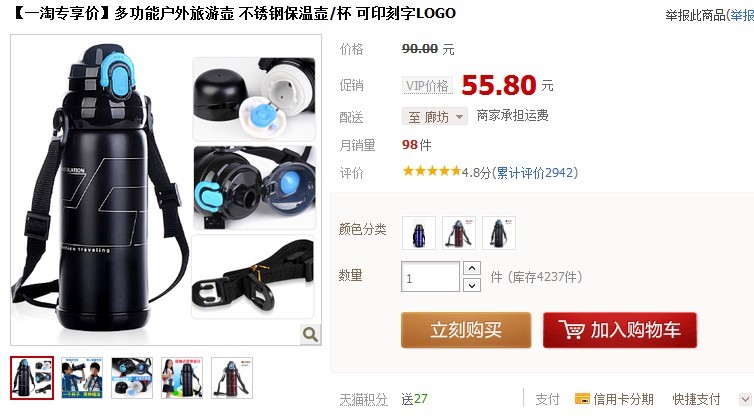Expand the payment options arrow at bottom right
Image resolution: width=754 pixels, height=416 pixels.
pyautogui.click(x=745, y=399)
